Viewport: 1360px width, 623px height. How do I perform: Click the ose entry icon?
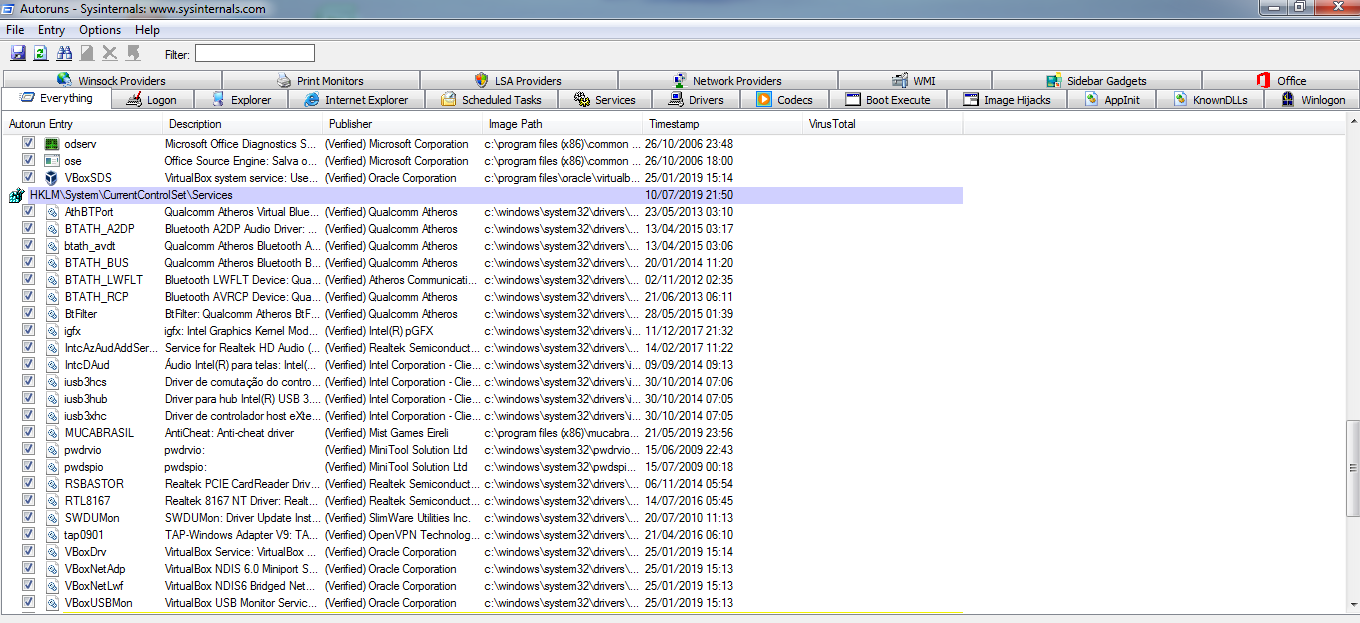pos(52,161)
